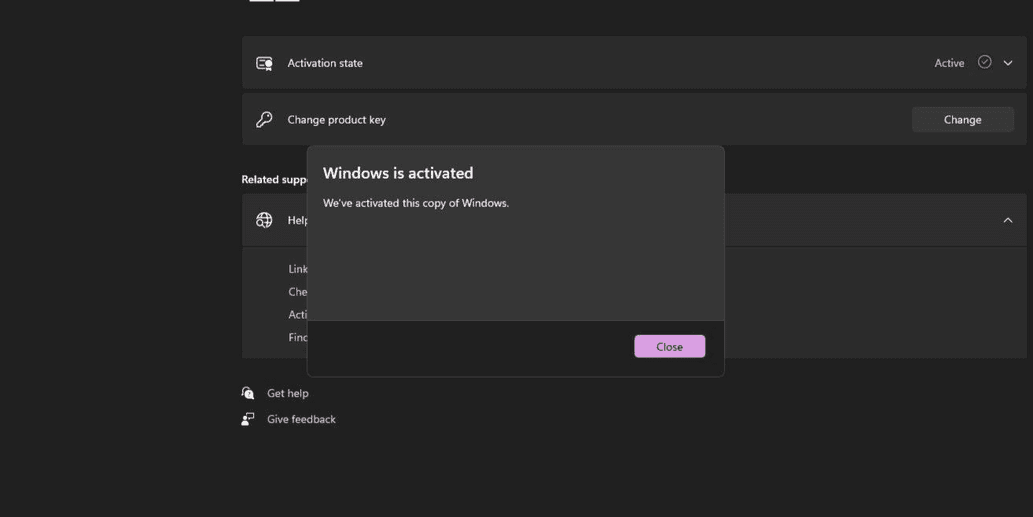Click the key icon beside Change product key
Image resolution: width=1033 pixels, height=517 pixels.
tap(264, 119)
